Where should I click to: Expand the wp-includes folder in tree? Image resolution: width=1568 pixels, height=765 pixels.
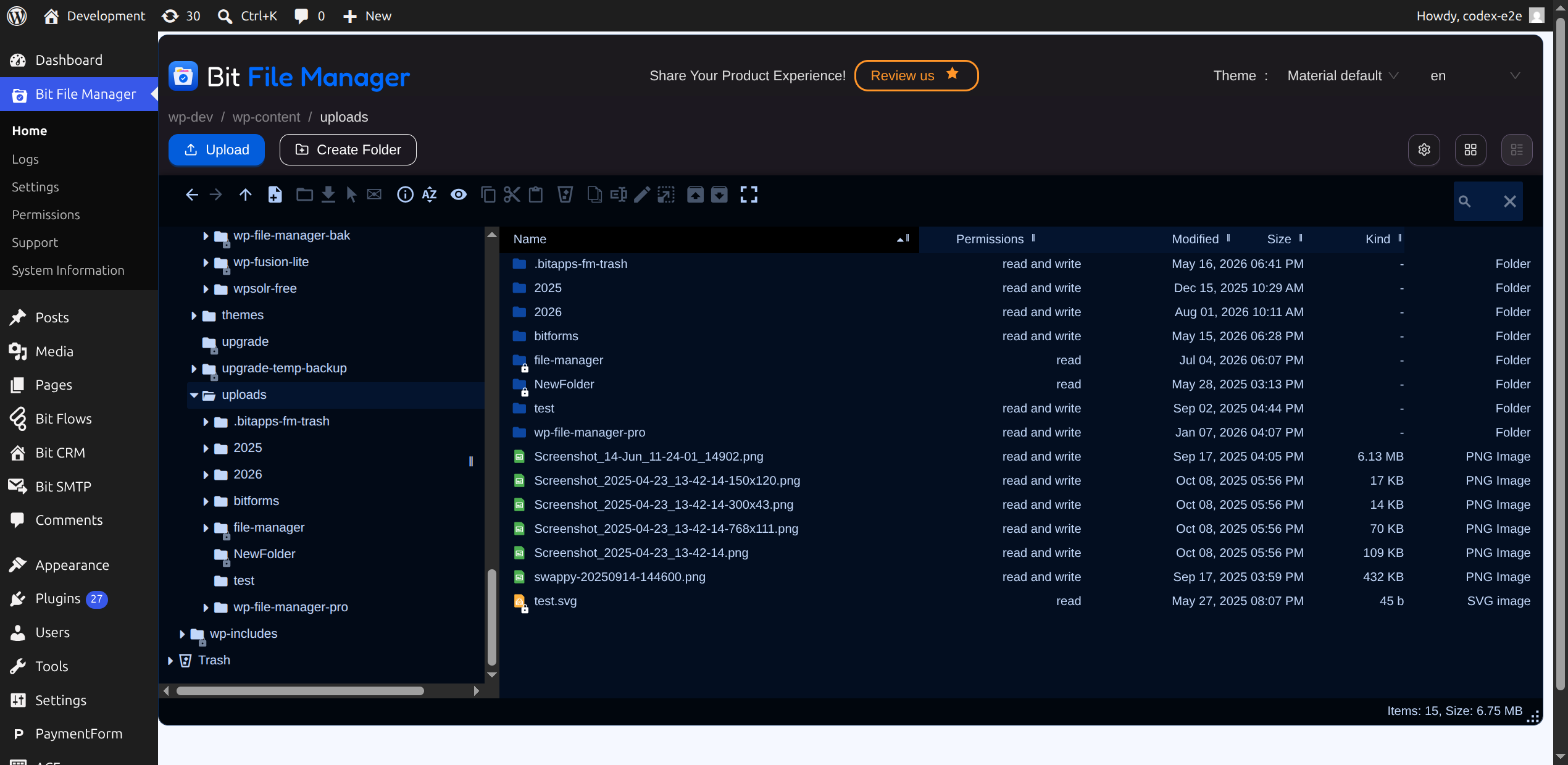coord(182,634)
